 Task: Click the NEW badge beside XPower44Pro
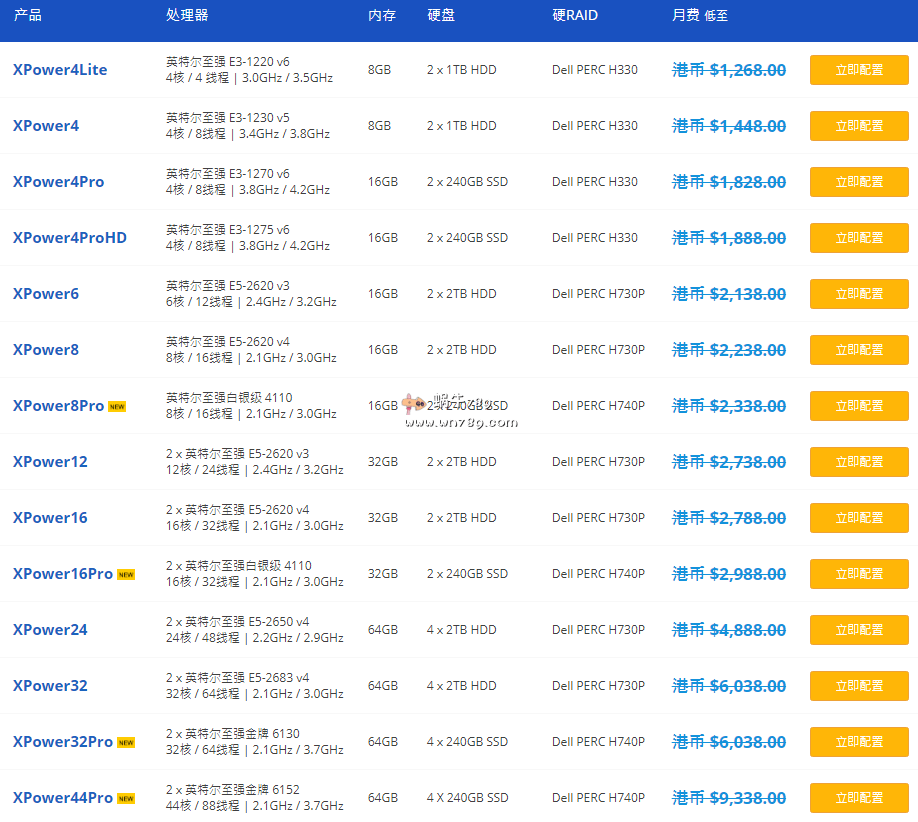pos(126,798)
